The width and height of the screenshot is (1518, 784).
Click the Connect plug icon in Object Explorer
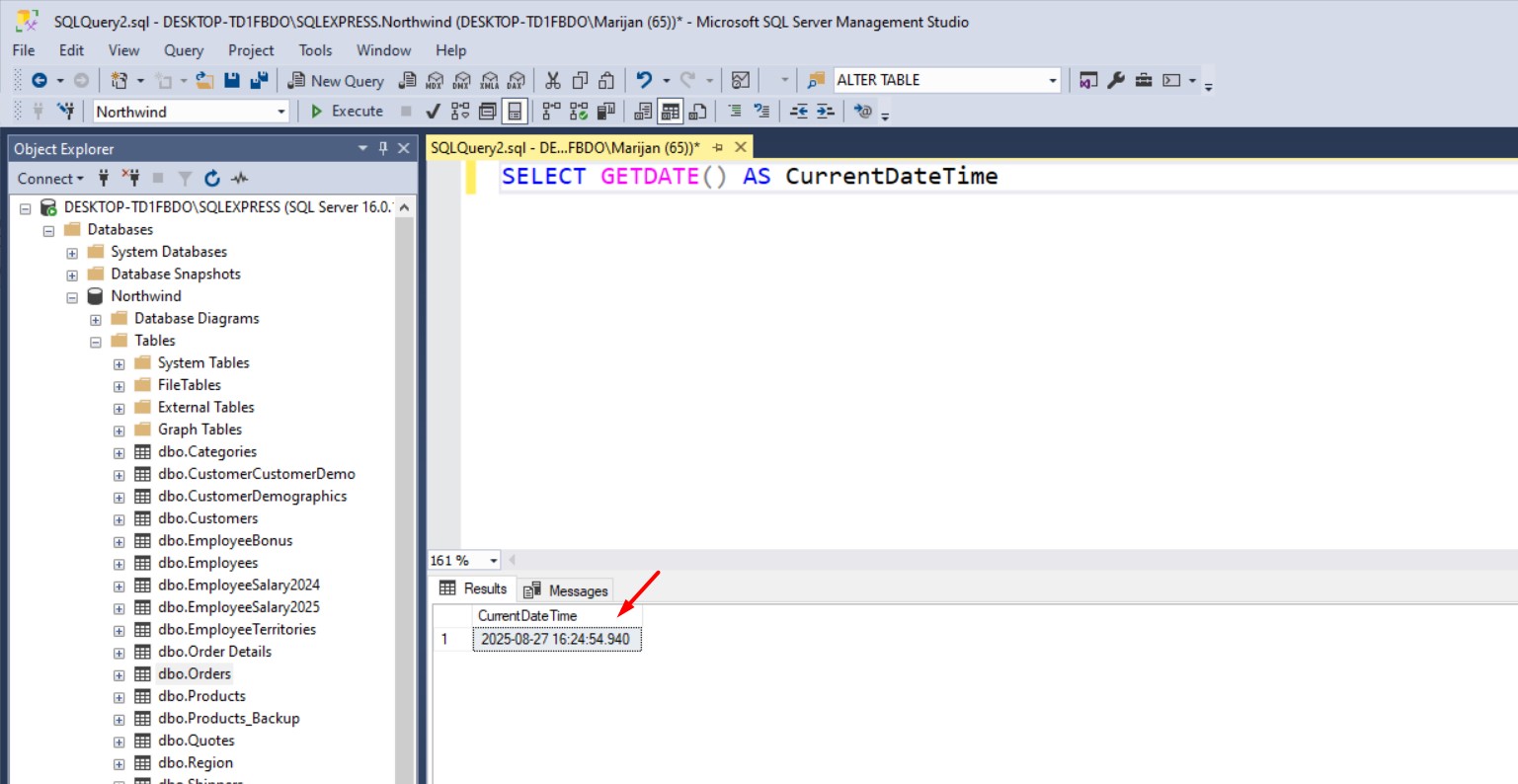coord(104,179)
